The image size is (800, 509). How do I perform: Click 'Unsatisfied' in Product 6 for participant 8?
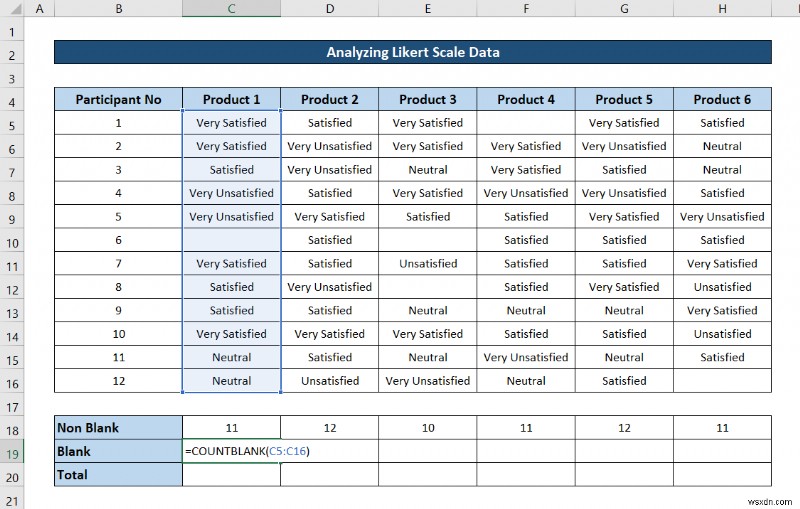click(x=722, y=287)
